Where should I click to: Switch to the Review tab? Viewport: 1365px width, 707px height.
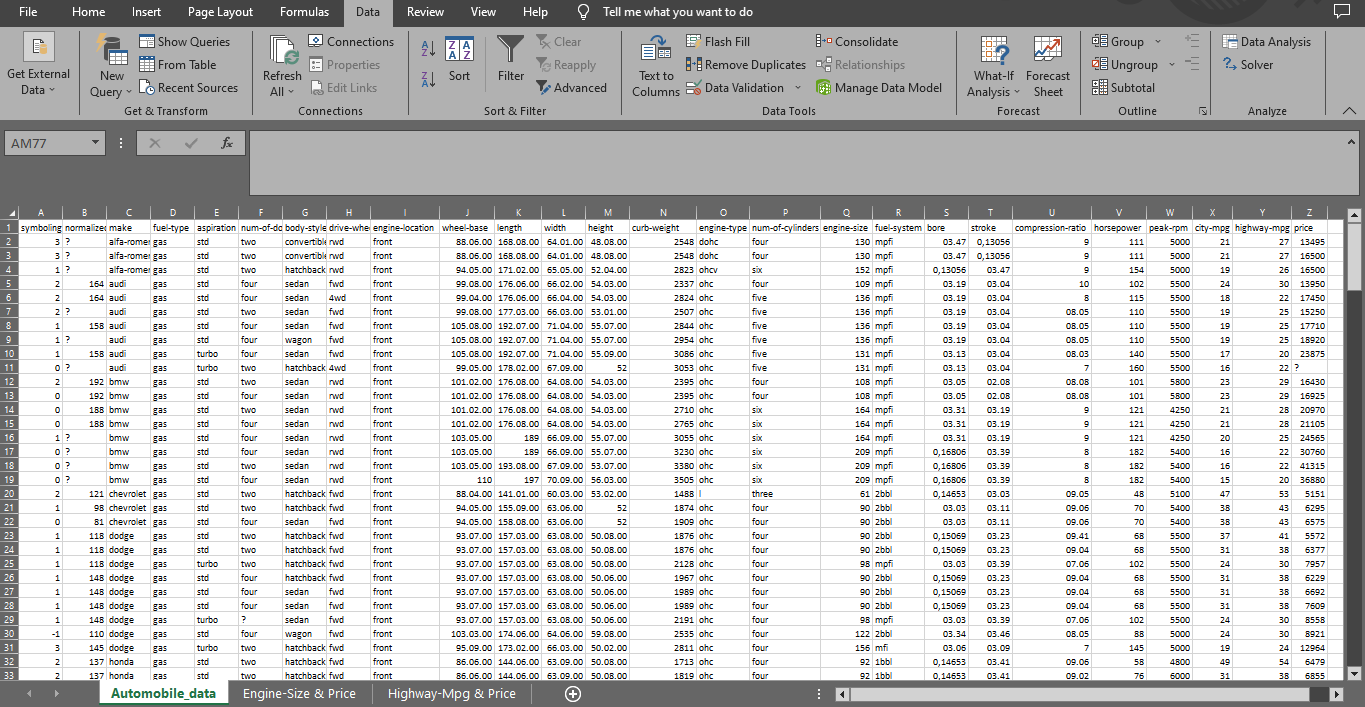point(425,12)
